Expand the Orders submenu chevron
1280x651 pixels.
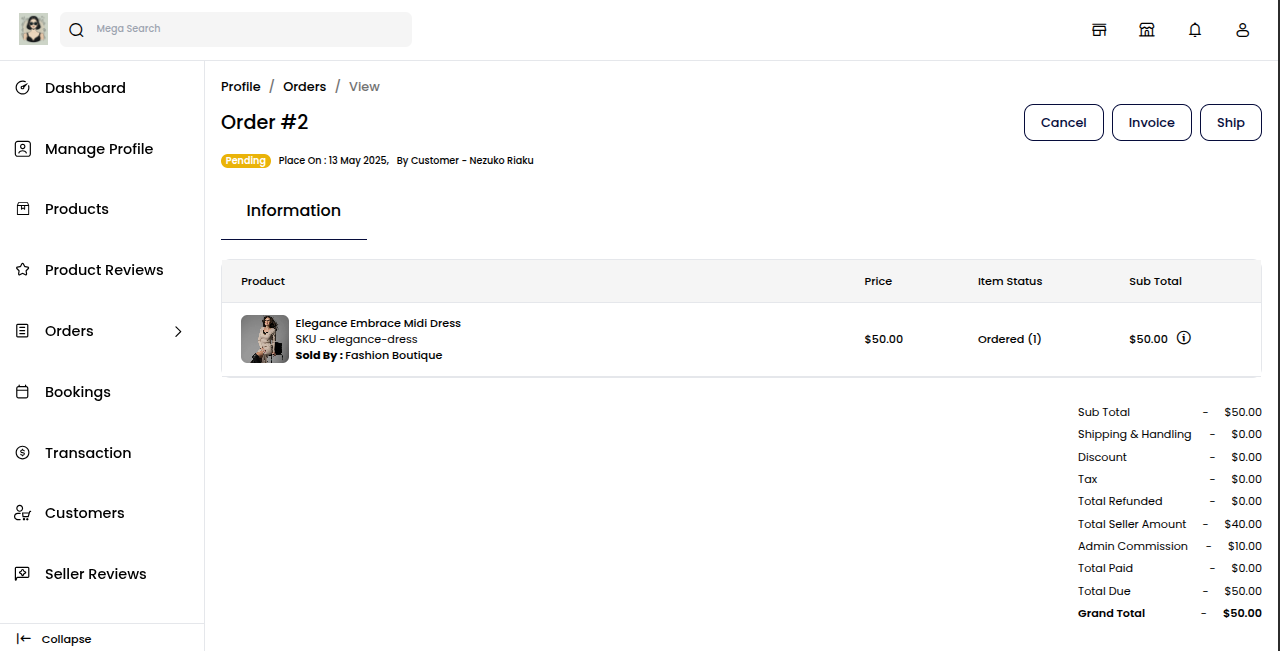pyautogui.click(x=178, y=331)
